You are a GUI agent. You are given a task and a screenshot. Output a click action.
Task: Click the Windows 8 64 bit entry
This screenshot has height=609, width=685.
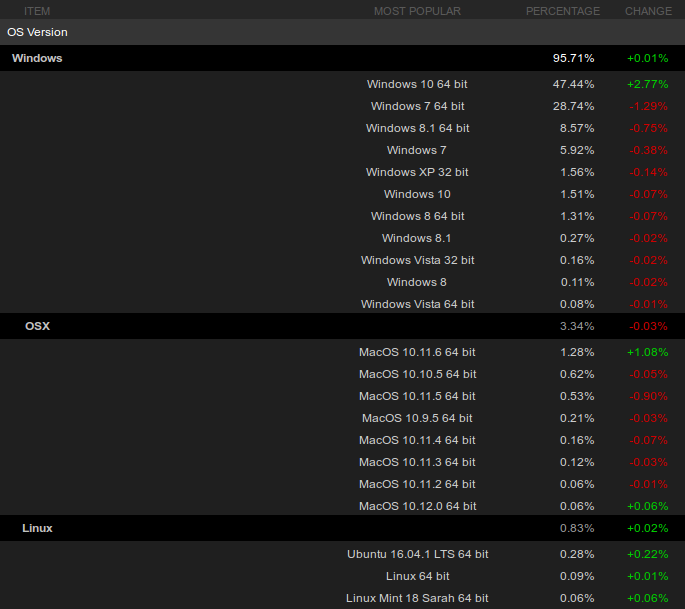tap(417, 216)
